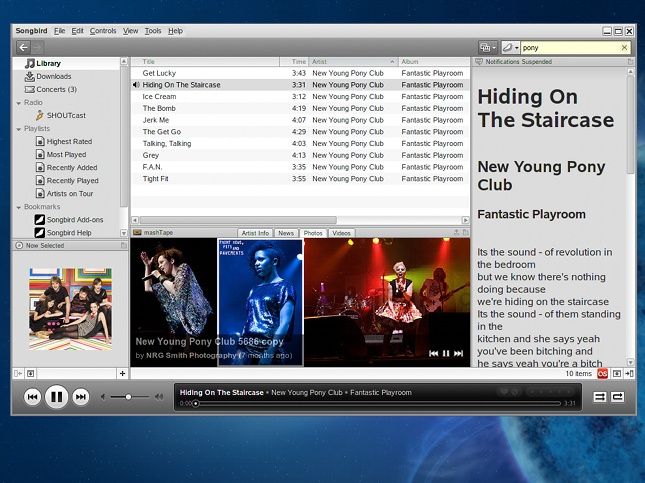Sort tracks by the Artist column

353,62
